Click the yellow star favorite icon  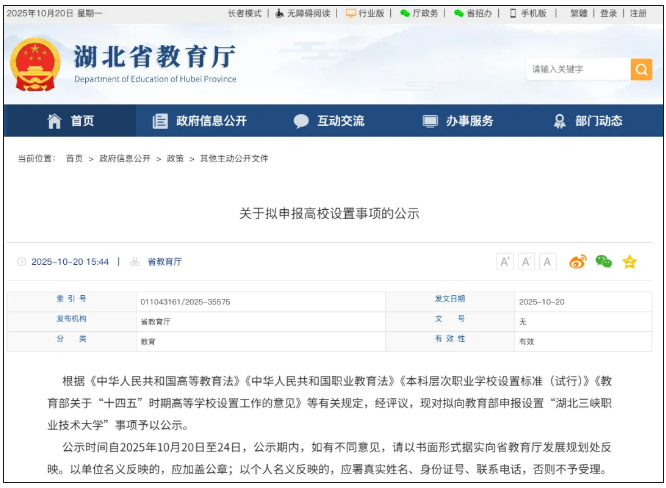(x=629, y=262)
